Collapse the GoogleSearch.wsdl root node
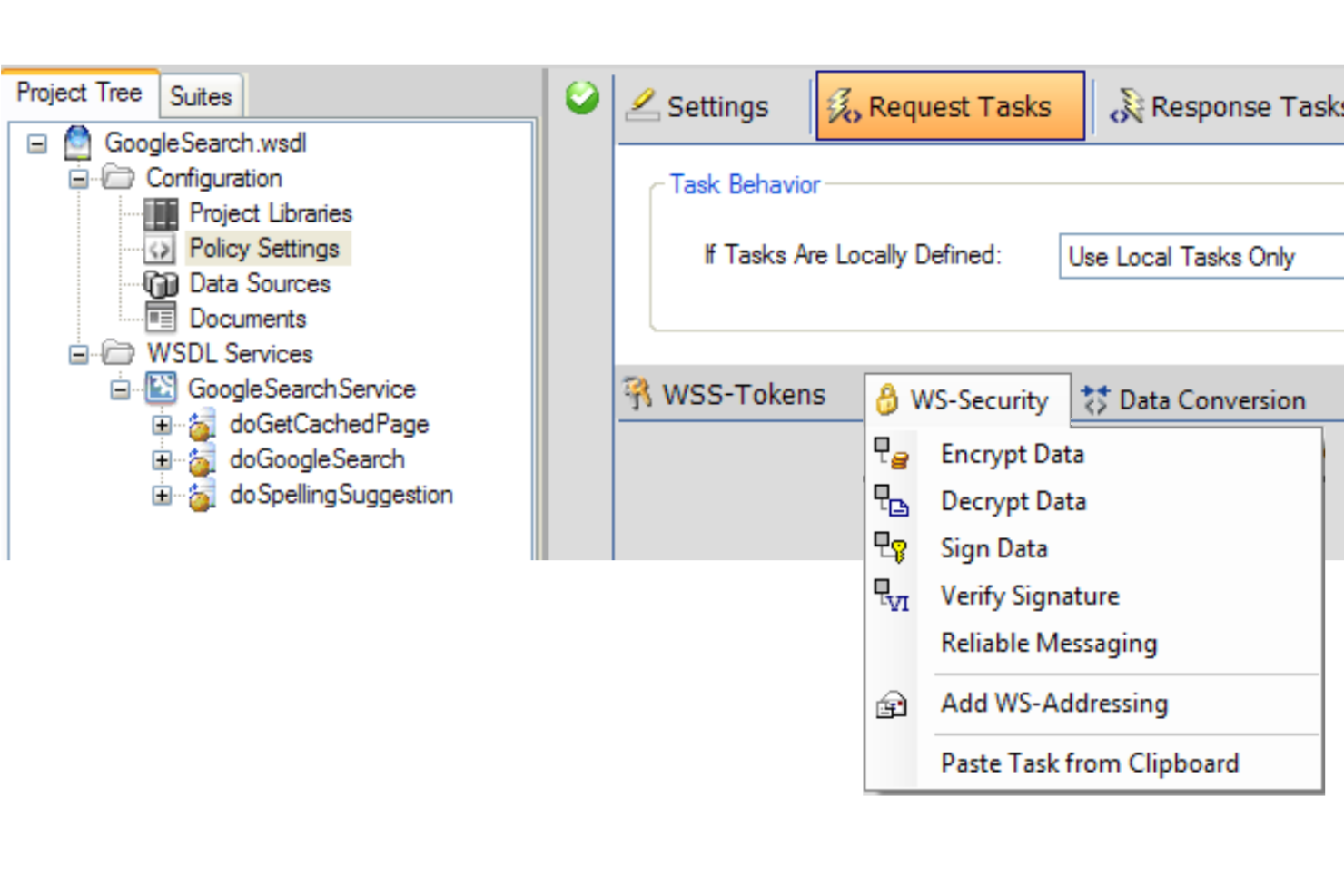The width and height of the screenshot is (1344, 896). tap(36, 143)
